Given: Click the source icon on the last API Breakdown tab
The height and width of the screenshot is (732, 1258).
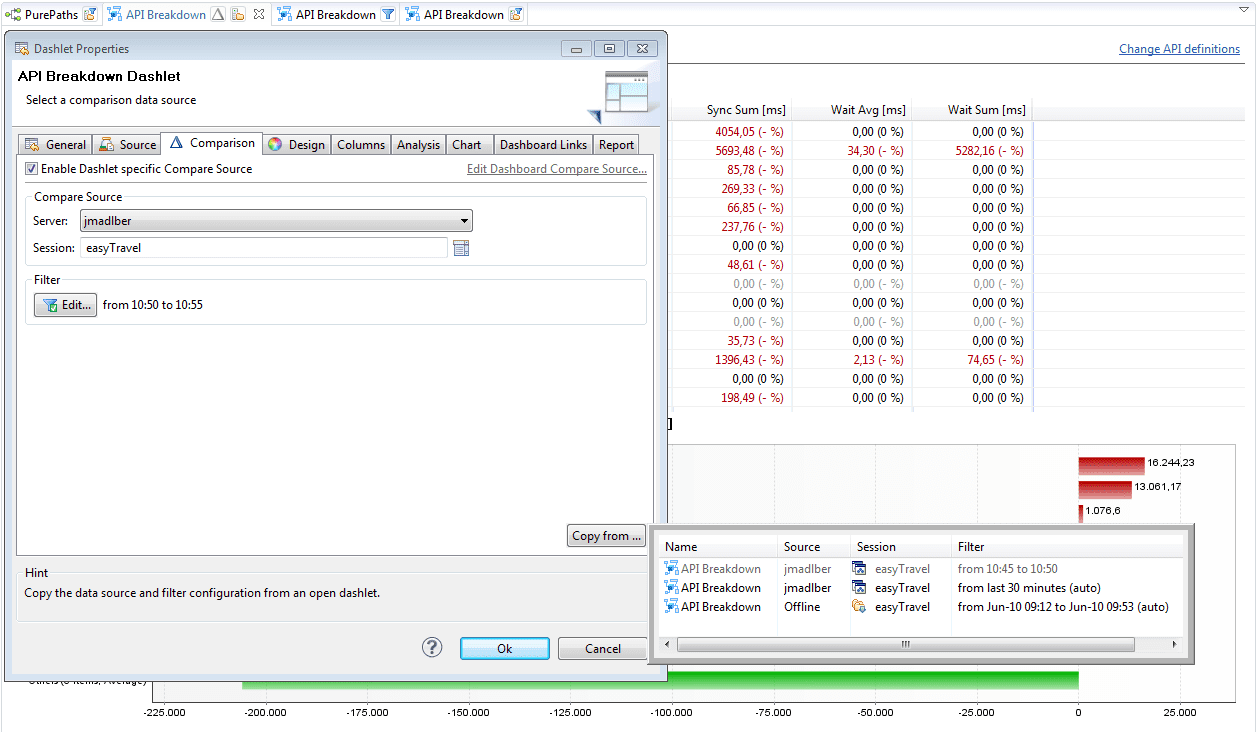Looking at the screenshot, I should [x=516, y=15].
